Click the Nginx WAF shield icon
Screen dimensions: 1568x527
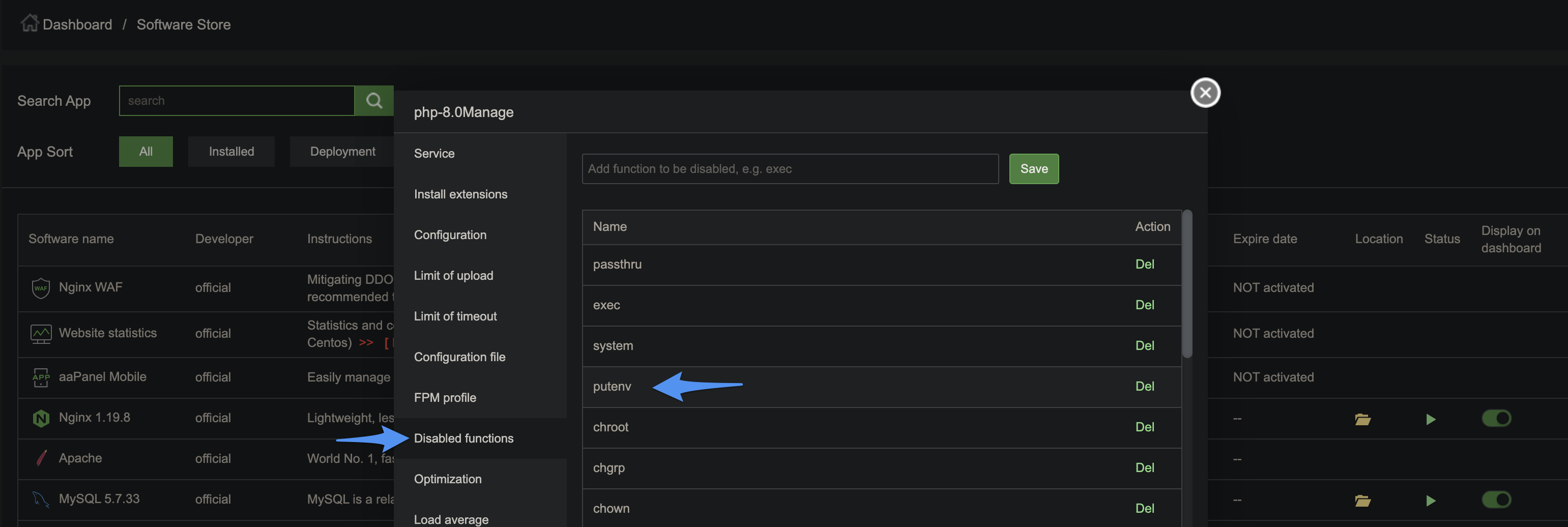point(41,288)
